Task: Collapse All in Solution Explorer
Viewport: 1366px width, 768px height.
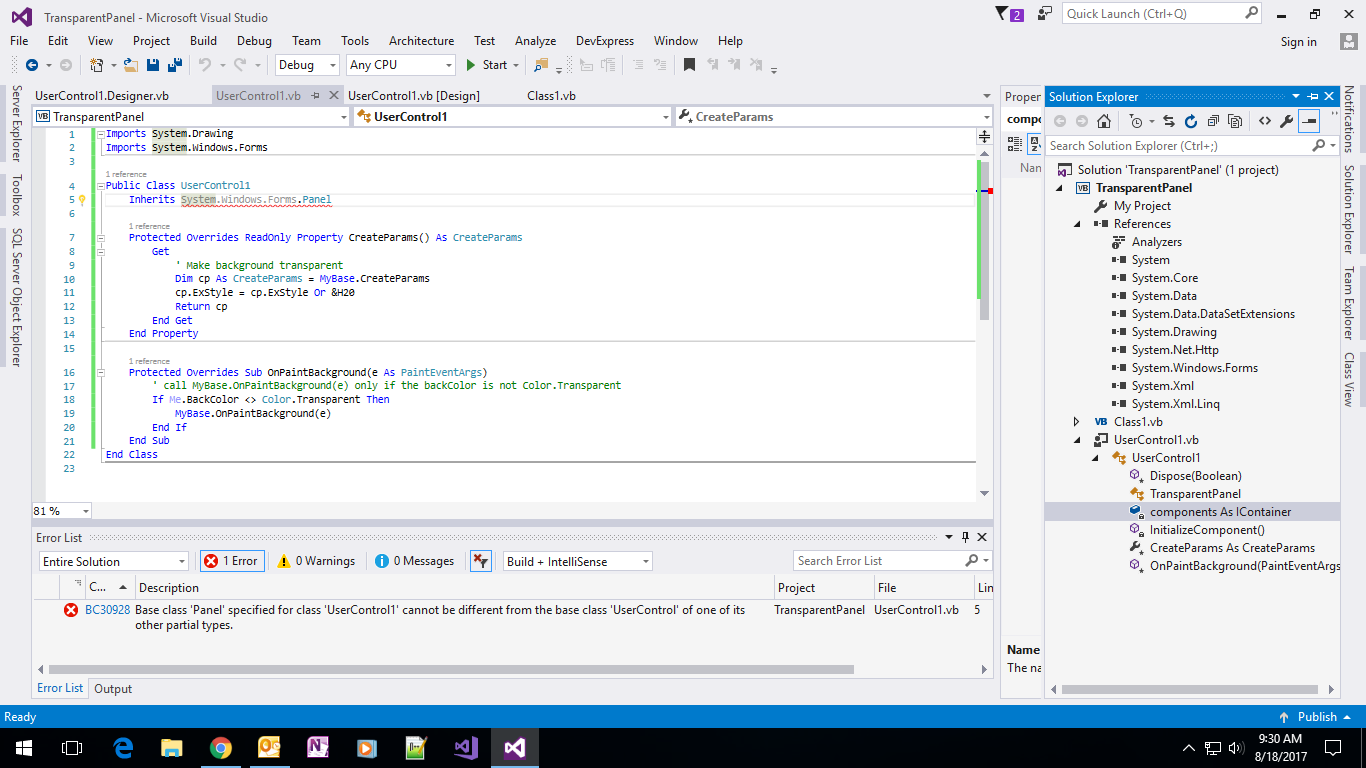Action: [1213, 121]
